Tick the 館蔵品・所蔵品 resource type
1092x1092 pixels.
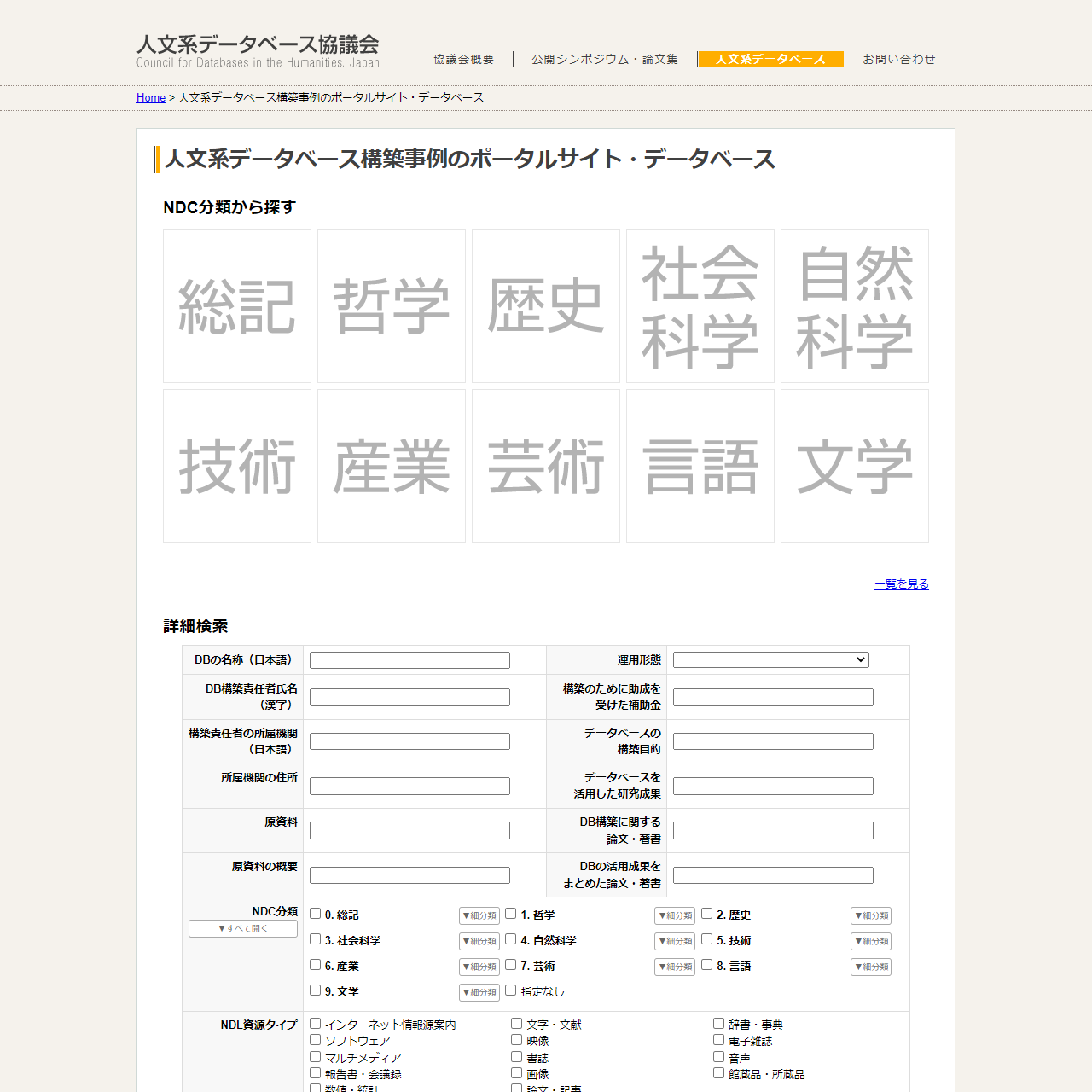(719, 1073)
